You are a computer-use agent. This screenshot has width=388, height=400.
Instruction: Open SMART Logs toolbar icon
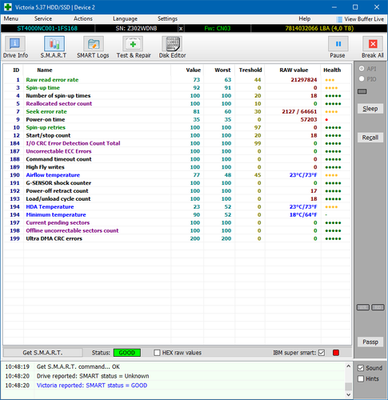point(93,48)
